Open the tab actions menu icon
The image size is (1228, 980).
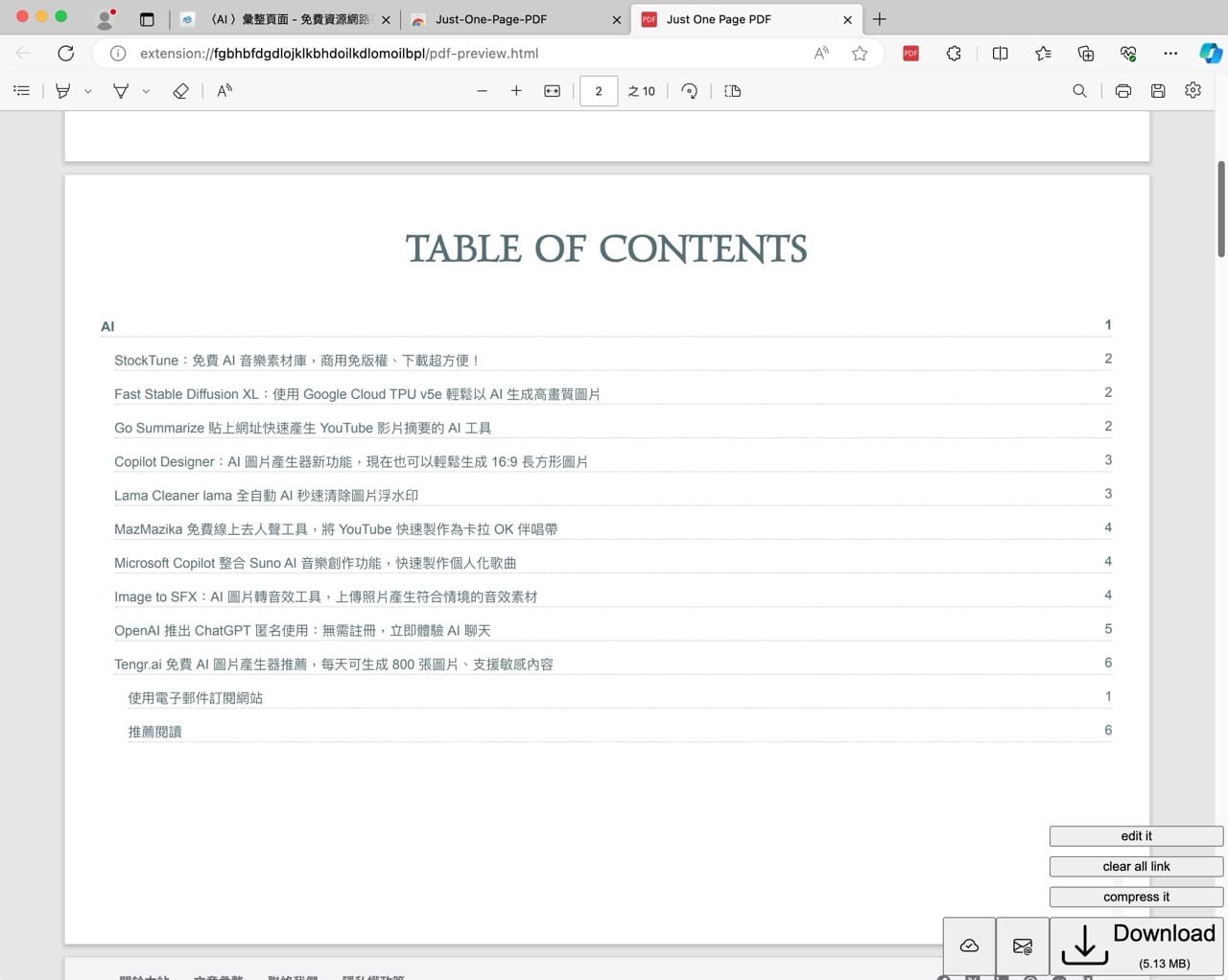(147, 19)
